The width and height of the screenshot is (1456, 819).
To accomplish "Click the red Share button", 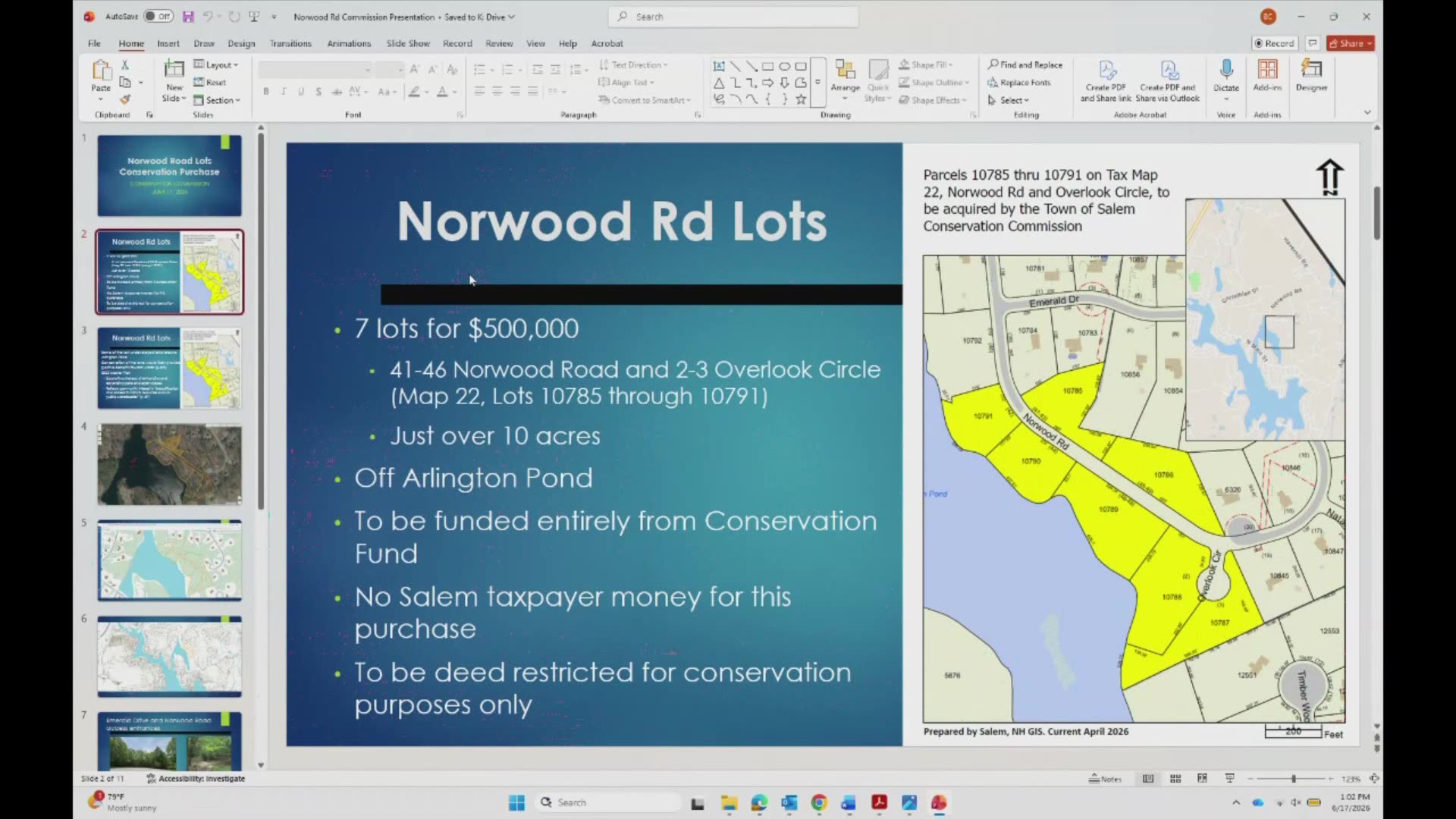I will 1351,43.
